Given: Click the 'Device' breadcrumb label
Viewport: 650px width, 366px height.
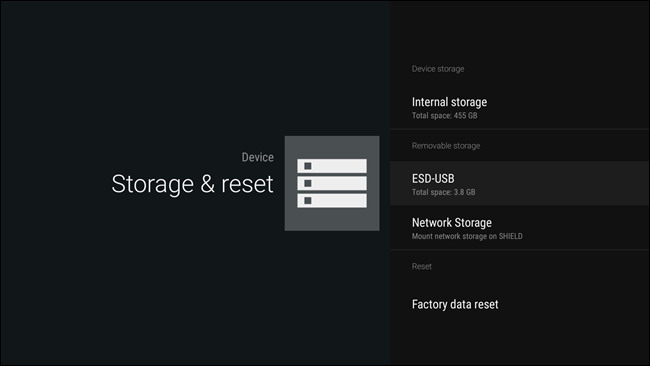Looking at the screenshot, I should coord(257,157).
